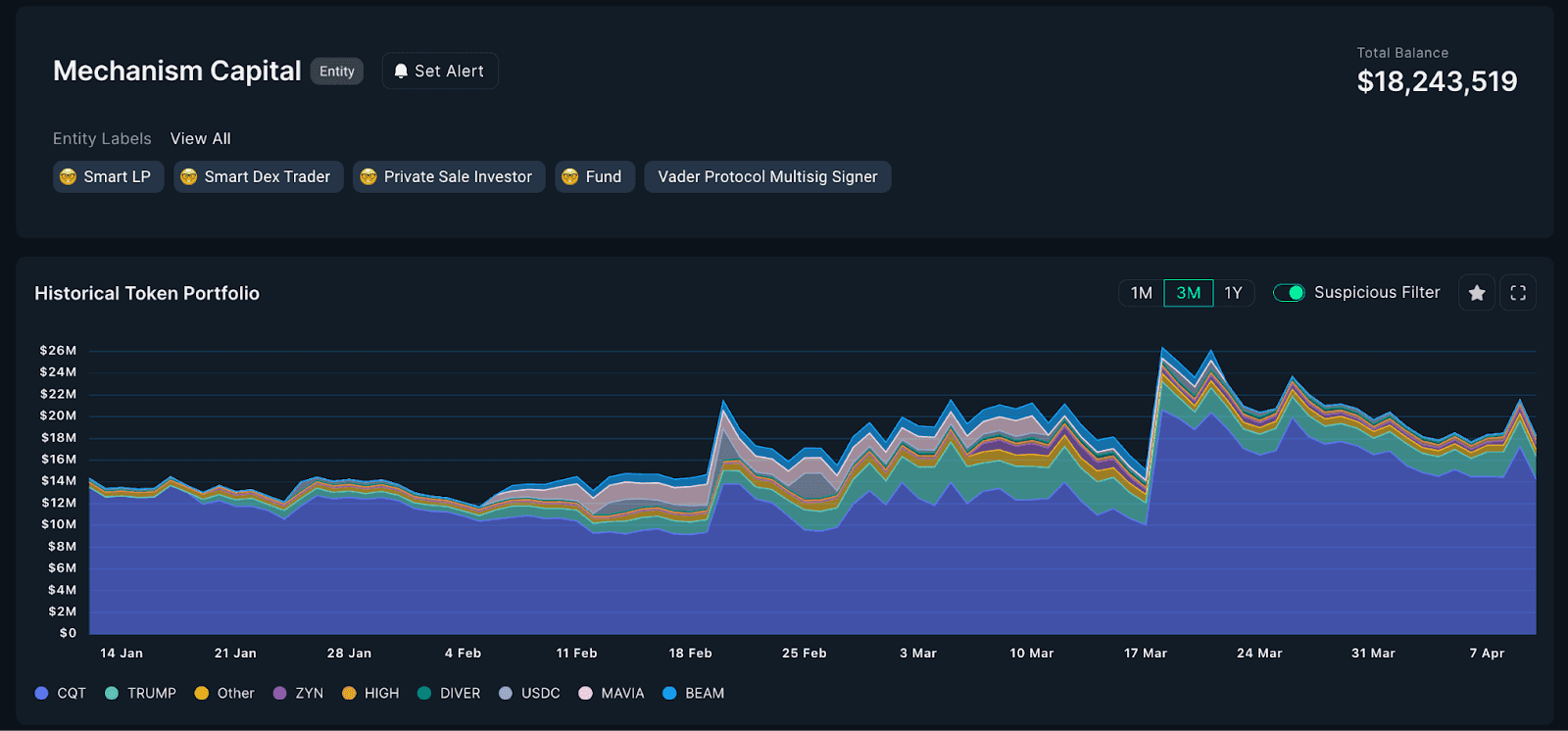Click the Mechanism Capital title
The height and width of the screenshot is (731, 1568).
[x=177, y=71]
